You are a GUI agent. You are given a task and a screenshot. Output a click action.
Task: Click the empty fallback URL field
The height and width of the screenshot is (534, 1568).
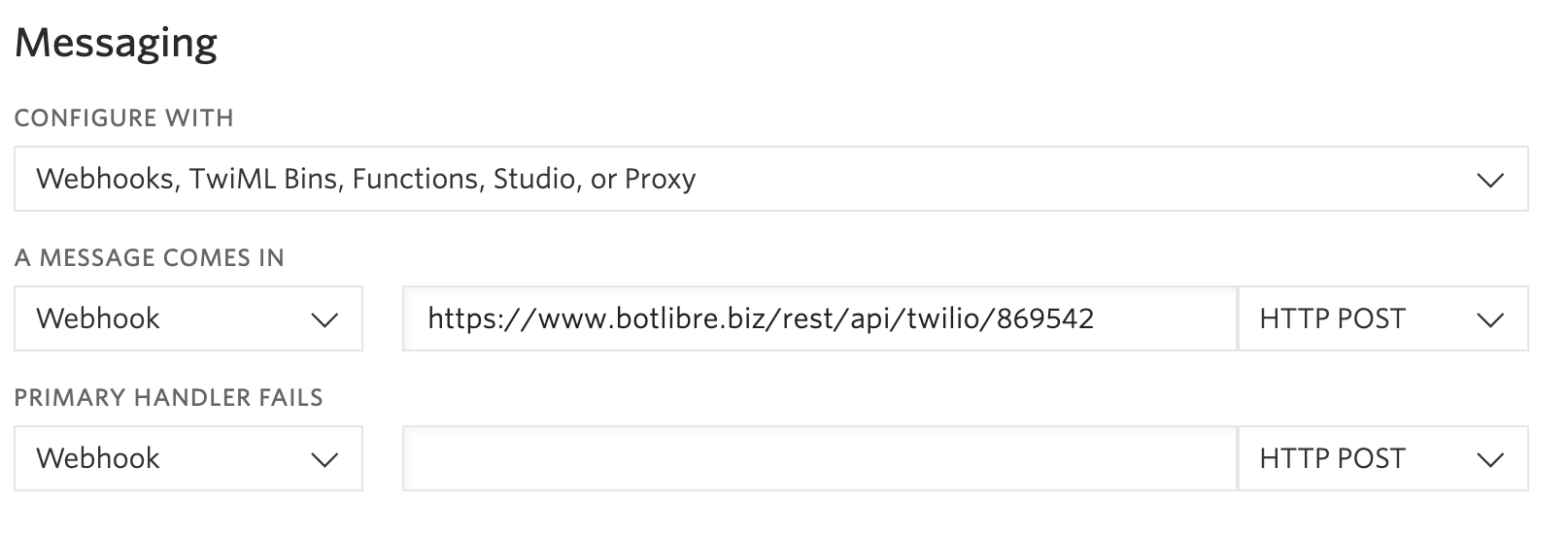tap(820, 458)
